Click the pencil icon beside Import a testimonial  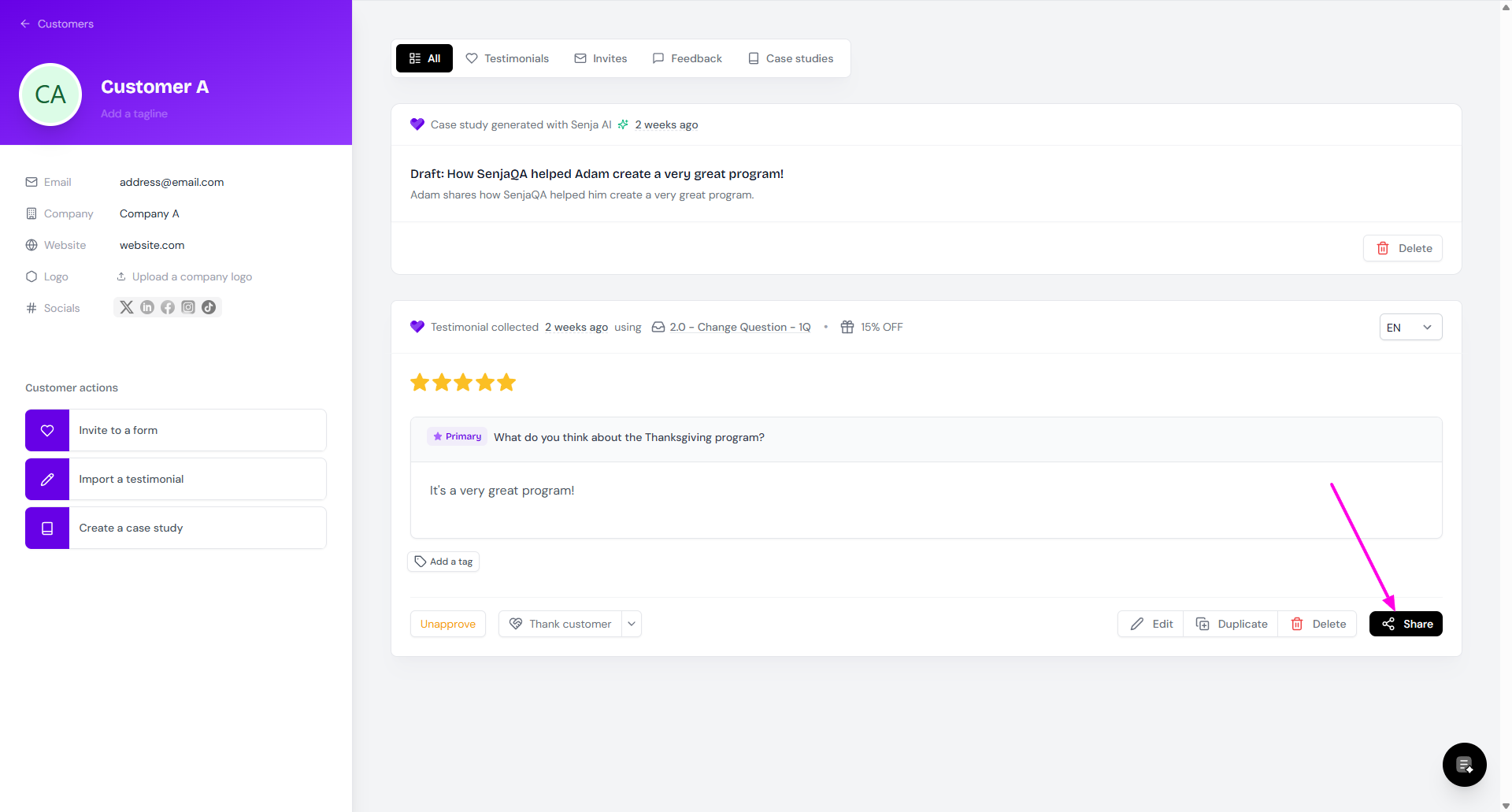47,480
